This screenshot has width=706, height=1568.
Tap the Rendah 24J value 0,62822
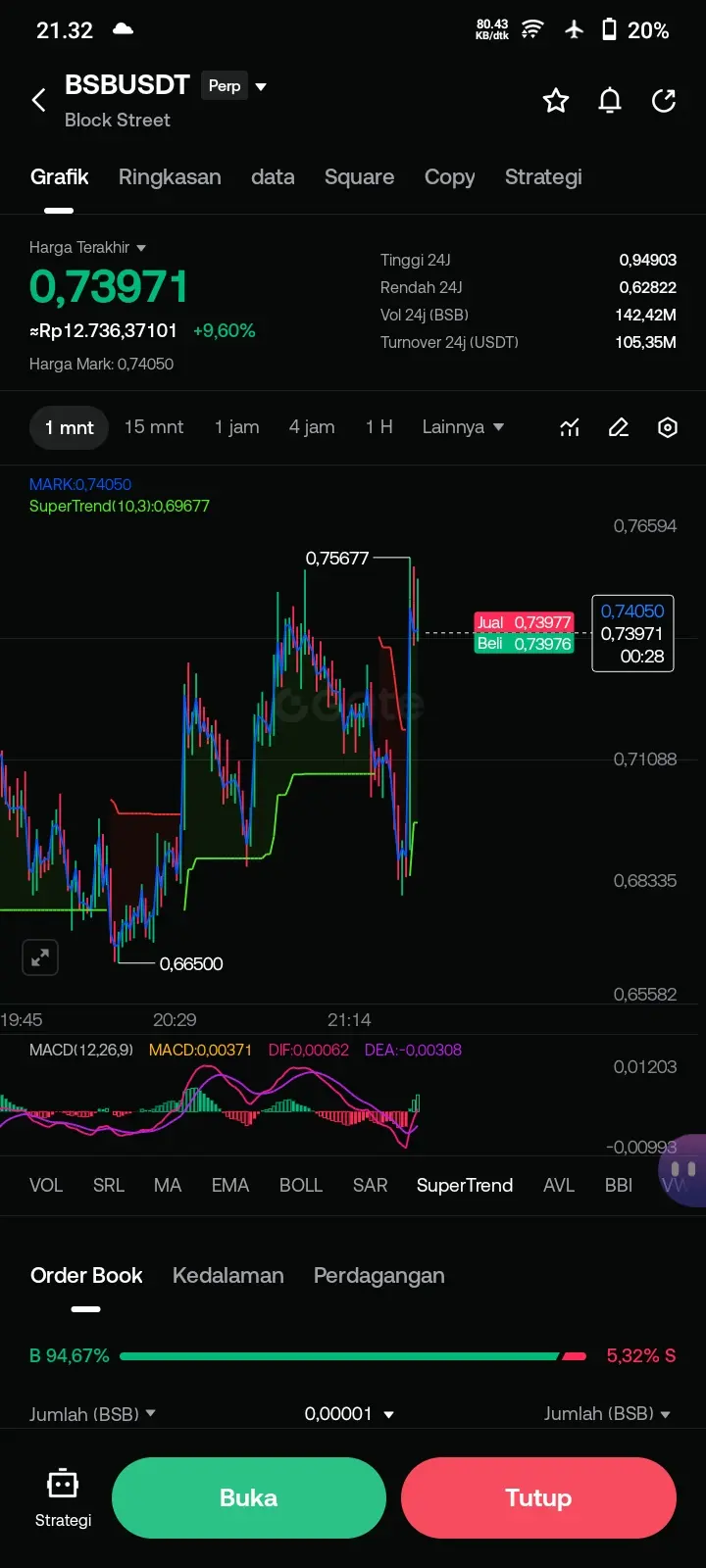(647, 287)
